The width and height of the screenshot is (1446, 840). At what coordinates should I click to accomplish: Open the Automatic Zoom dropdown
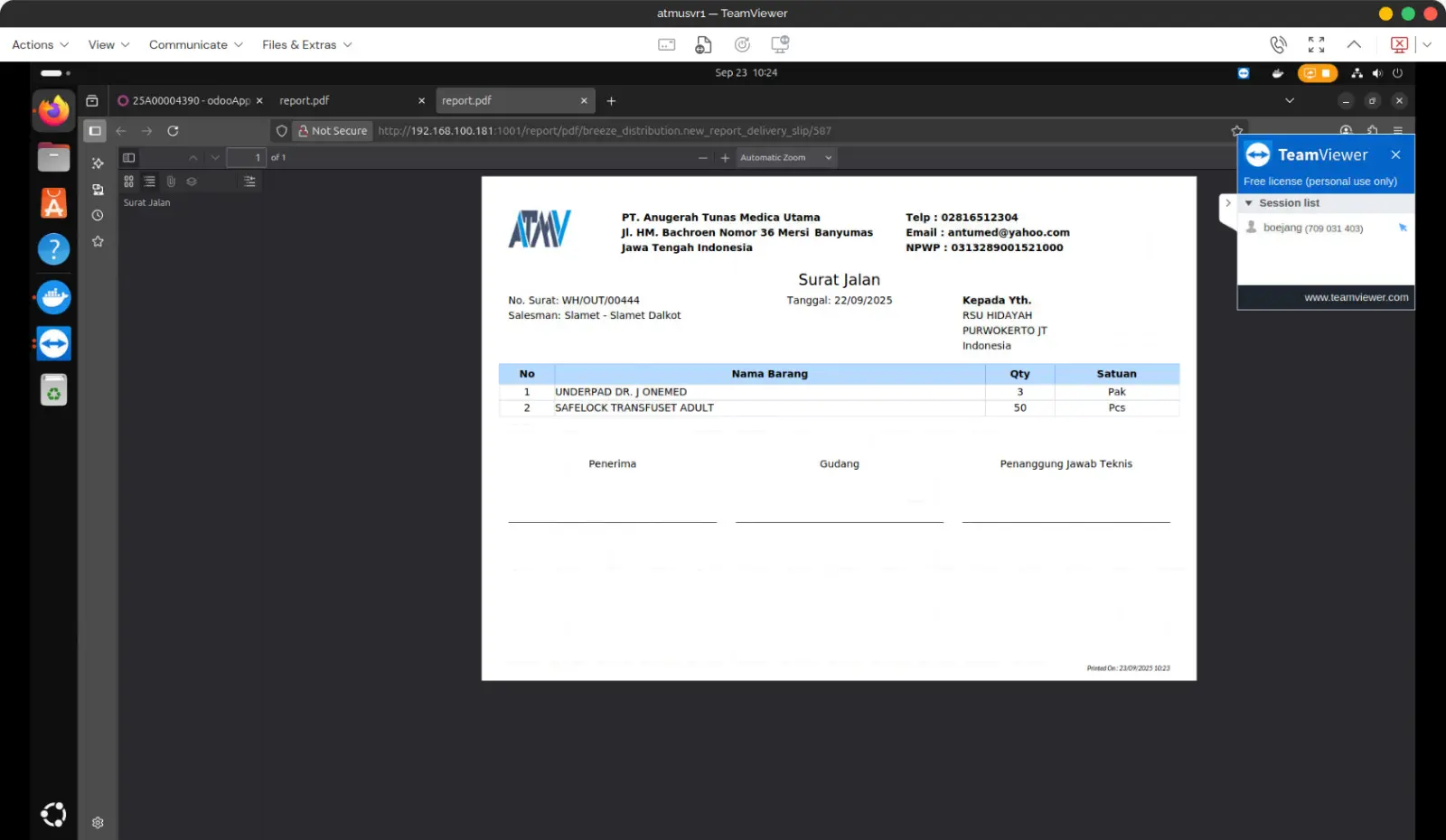[785, 158]
